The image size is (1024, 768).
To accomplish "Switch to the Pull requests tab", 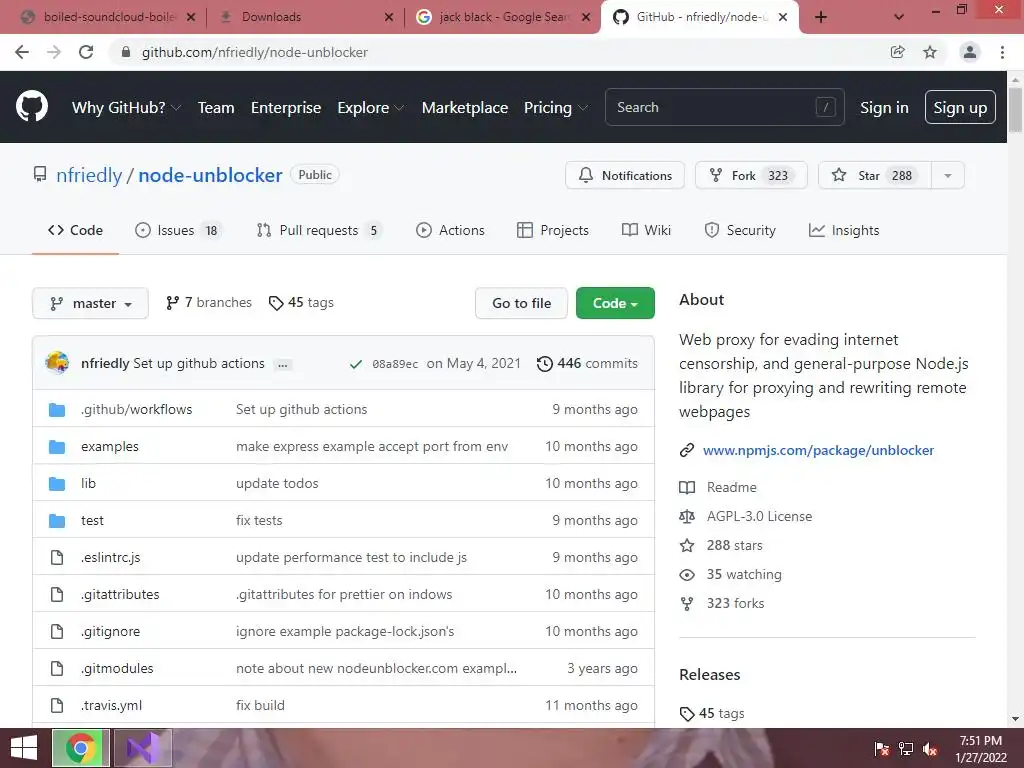I will pos(319,230).
